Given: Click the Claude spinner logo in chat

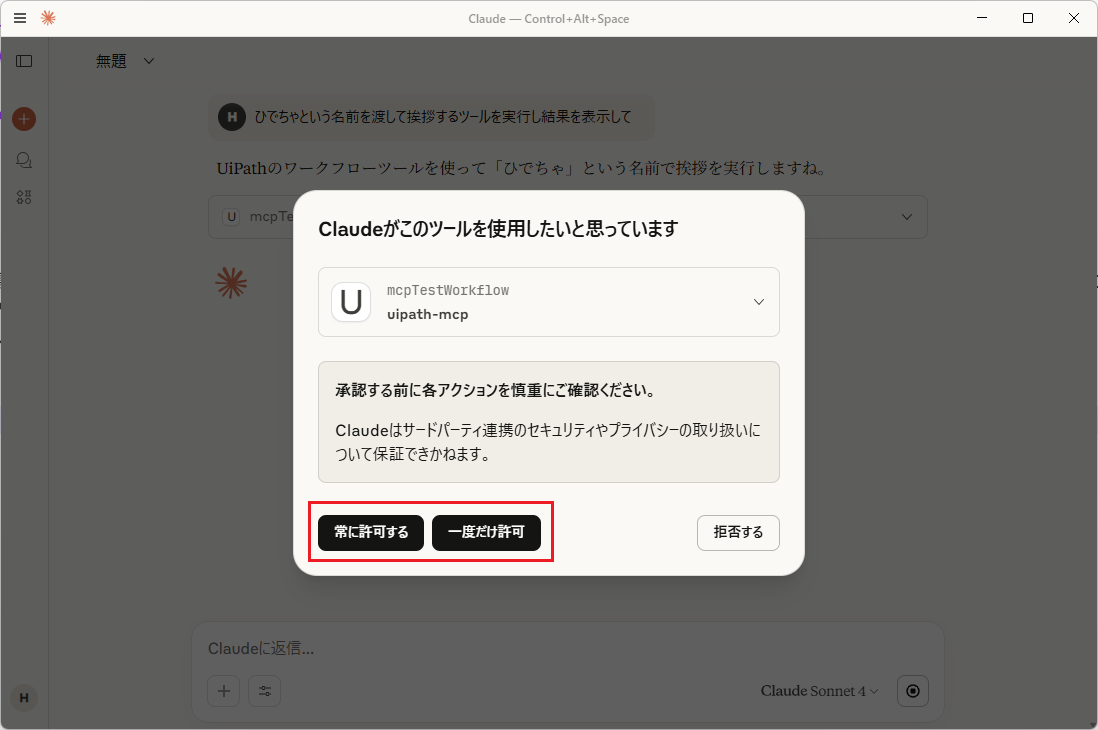Looking at the screenshot, I should coord(231,283).
